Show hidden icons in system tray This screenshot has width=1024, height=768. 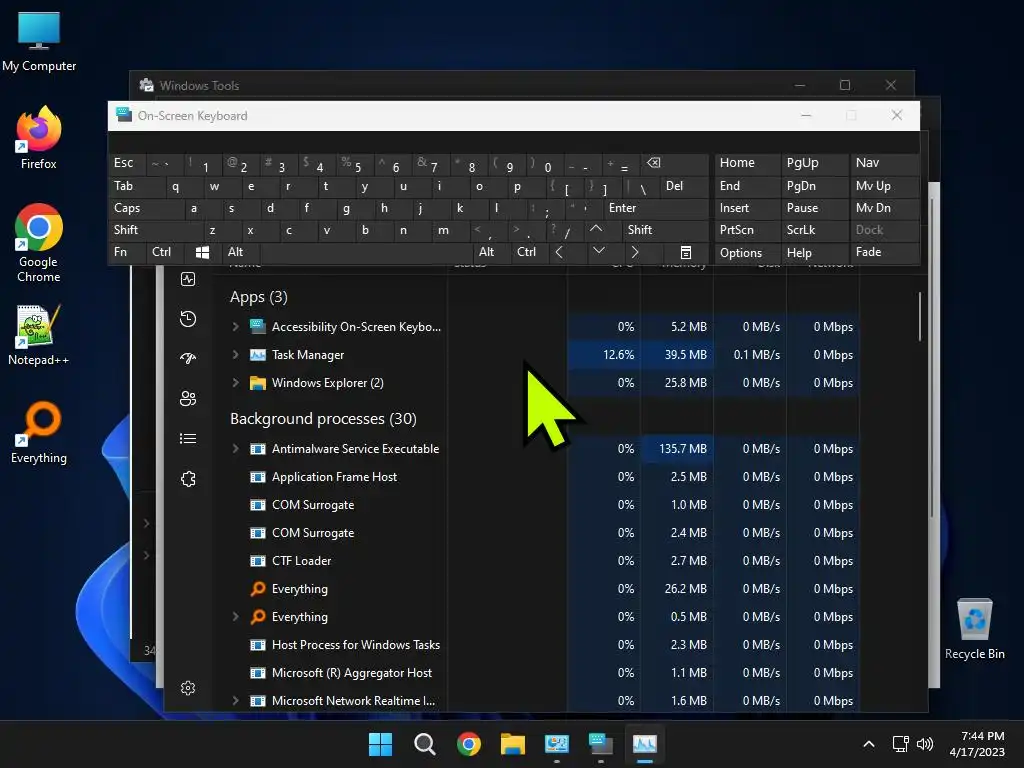click(869, 744)
